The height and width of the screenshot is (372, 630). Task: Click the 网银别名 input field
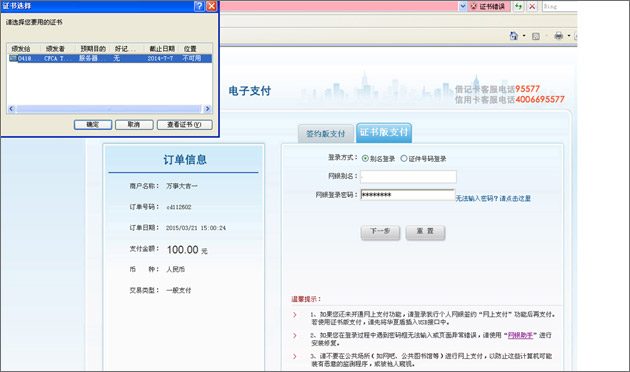pos(408,176)
